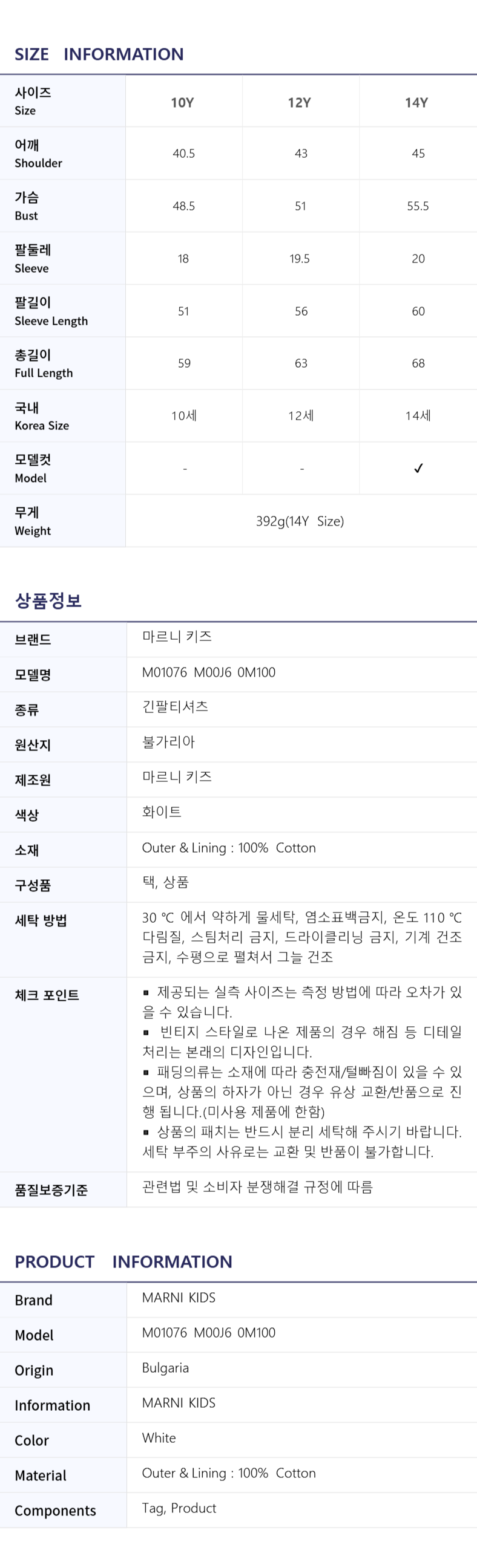477x1568 pixels.
Task: Click the 체크 포인트 row label
Action: [x=47, y=995]
